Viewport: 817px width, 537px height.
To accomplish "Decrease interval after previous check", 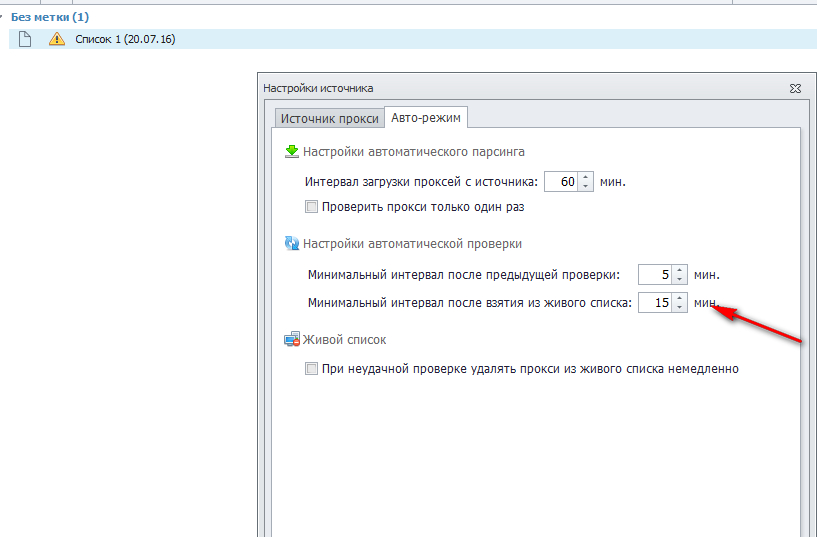I will (679, 279).
